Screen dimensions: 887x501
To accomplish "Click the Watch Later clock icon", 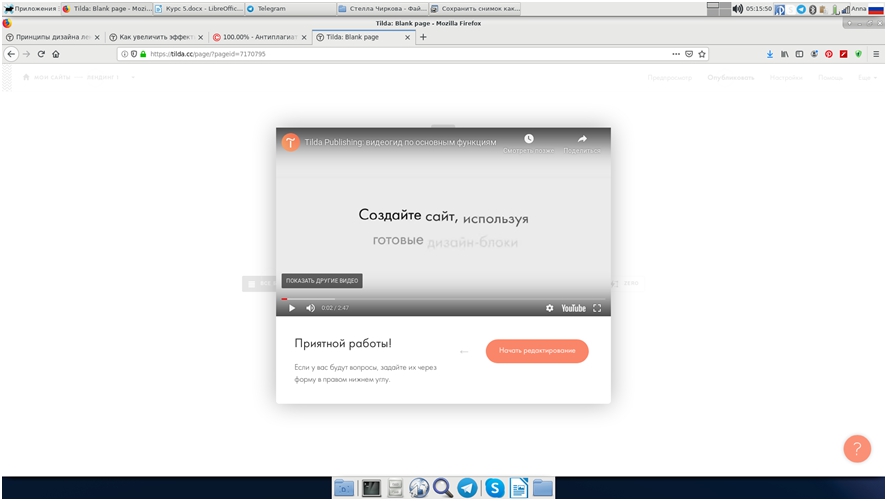I will pyautogui.click(x=529, y=139).
